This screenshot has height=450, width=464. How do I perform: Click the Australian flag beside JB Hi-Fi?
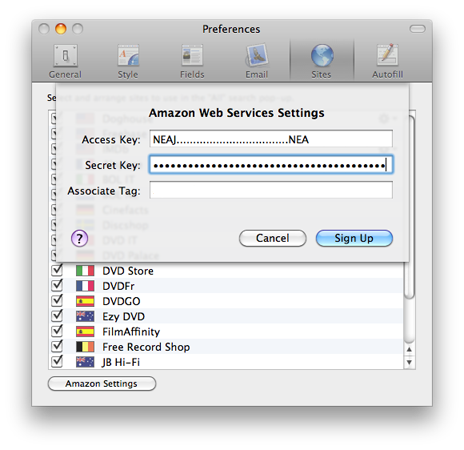click(85, 362)
